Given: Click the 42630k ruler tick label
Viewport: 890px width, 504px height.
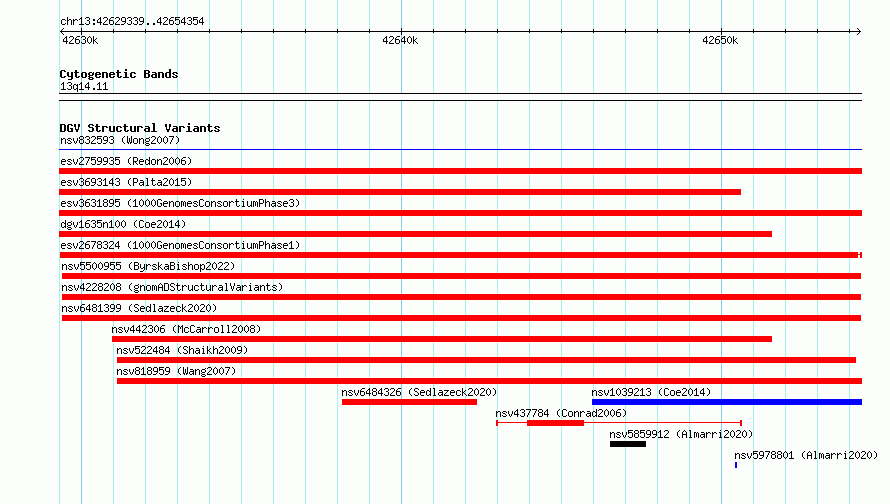Looking at the screenshot, I should click(80, 40).
